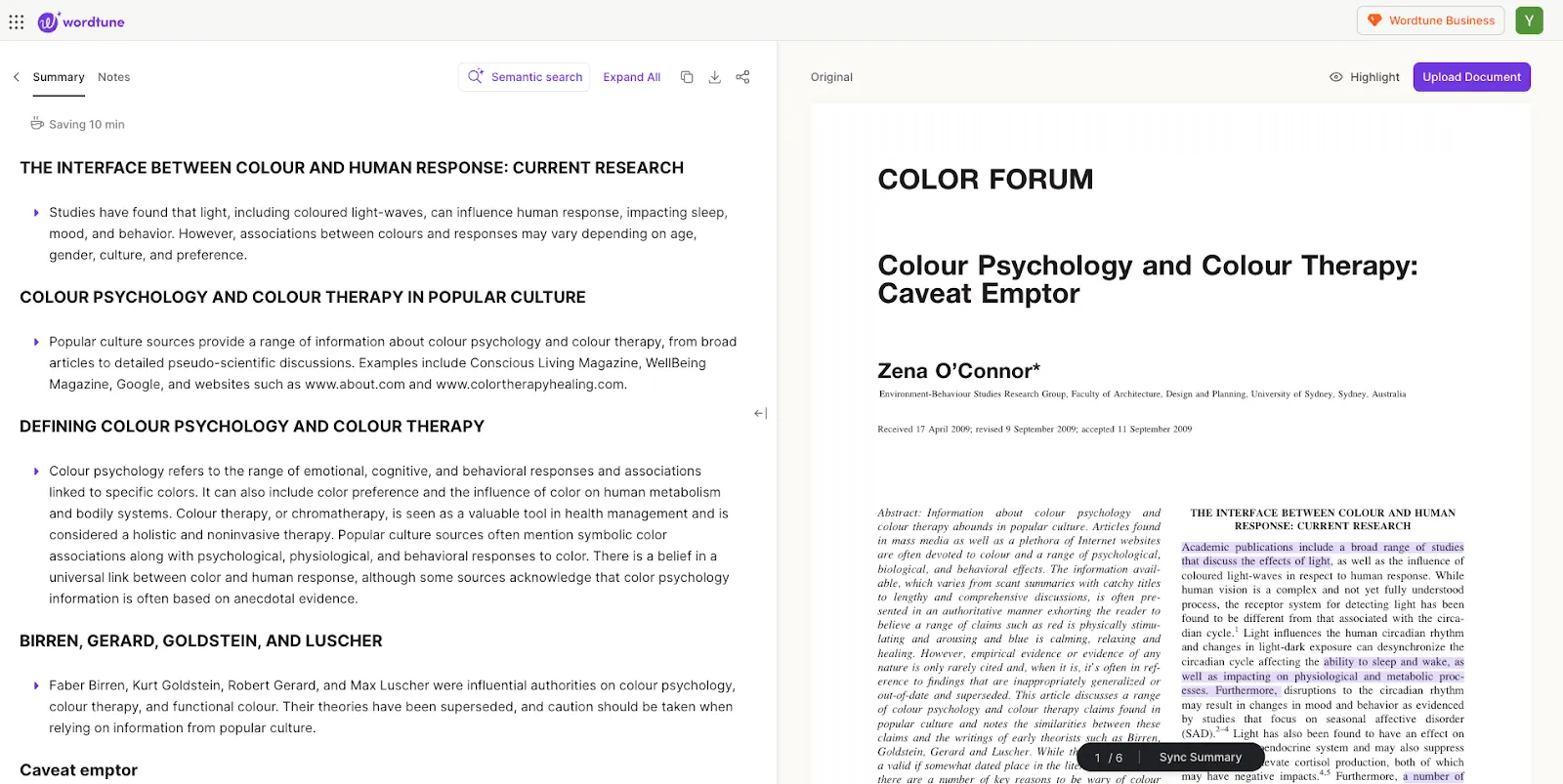The image size is (1563, 784).
Task: Expand the bullet under Current Research heading
Action: tap(37, 213)
